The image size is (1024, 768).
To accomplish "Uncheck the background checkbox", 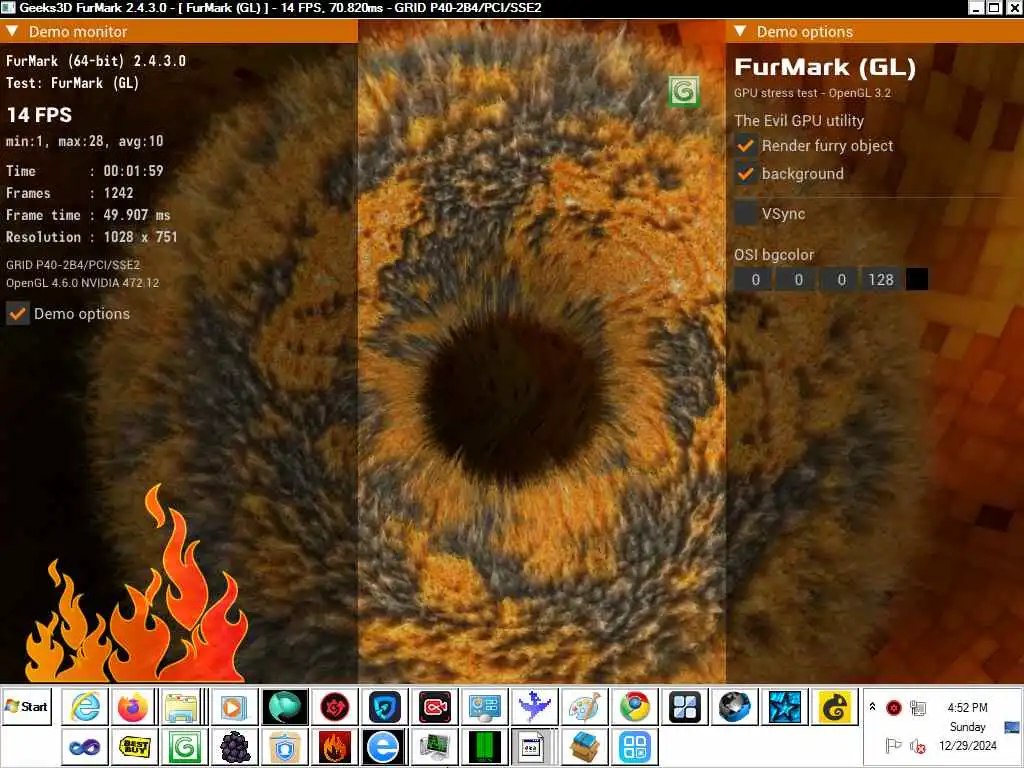I will 745,174.
